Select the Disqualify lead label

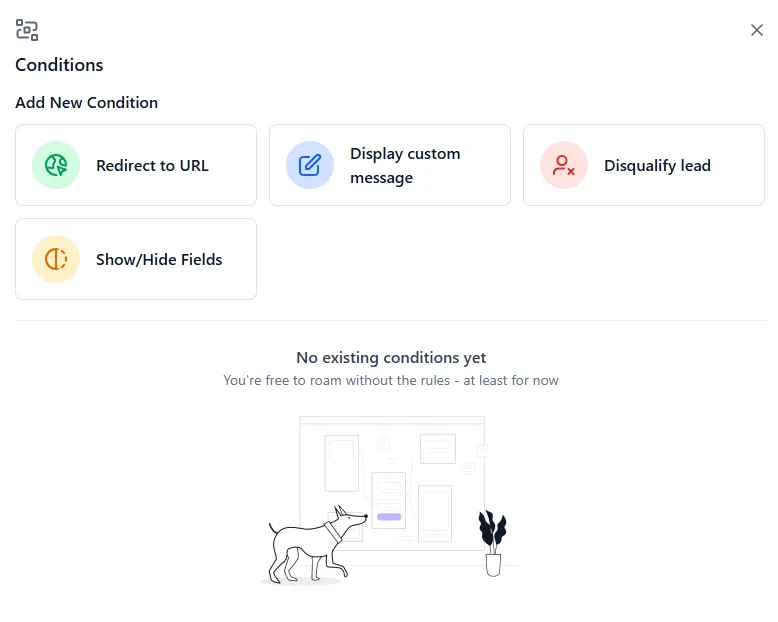pos(657,166)
